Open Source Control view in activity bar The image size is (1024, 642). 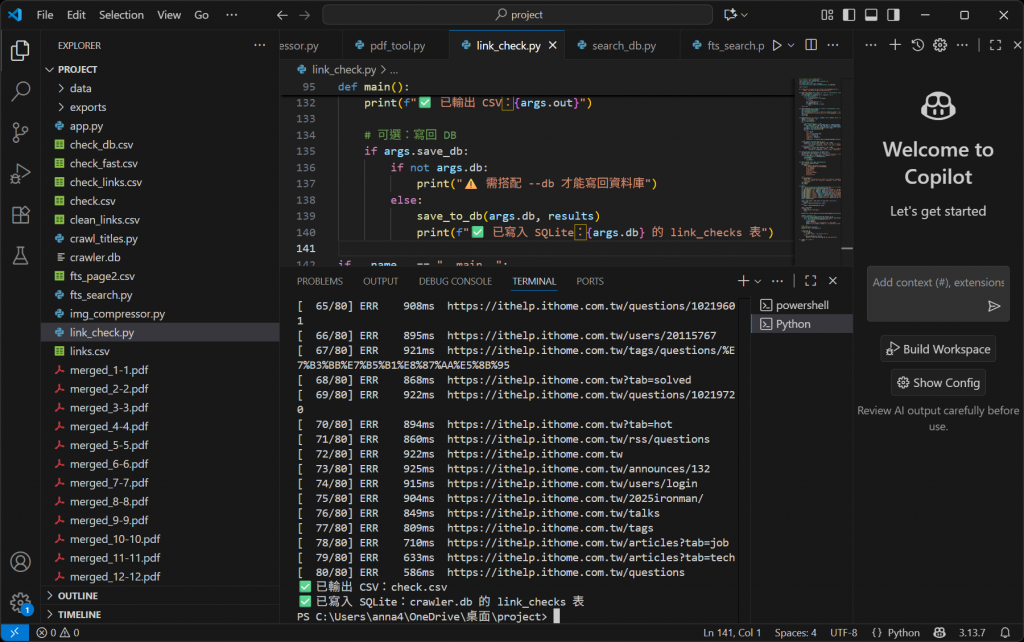pos(20,132)
